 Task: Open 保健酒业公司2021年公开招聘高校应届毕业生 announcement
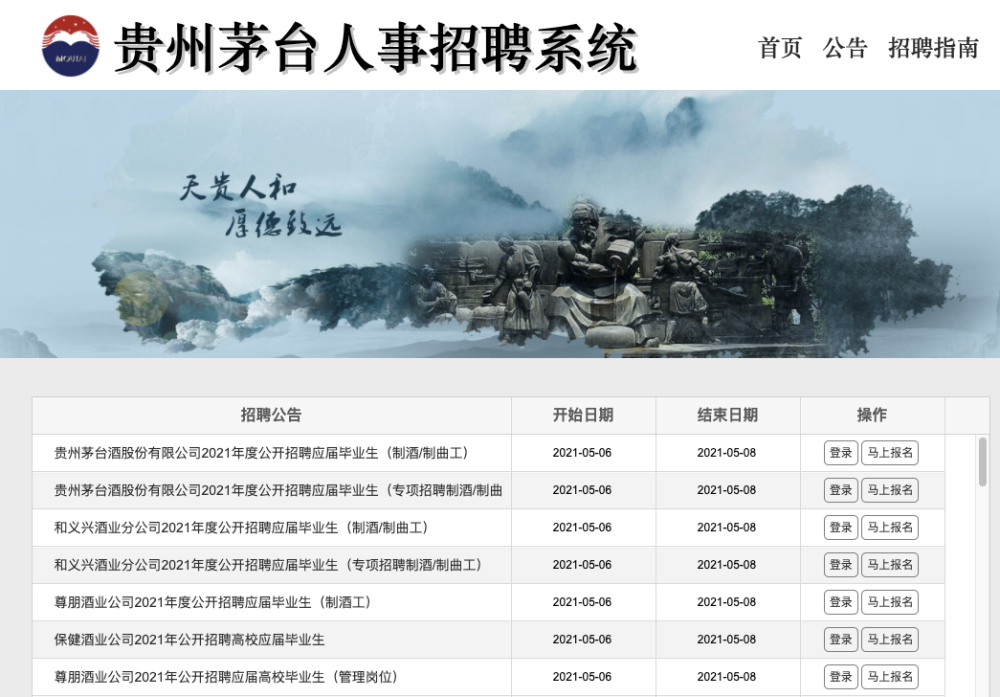189,640
